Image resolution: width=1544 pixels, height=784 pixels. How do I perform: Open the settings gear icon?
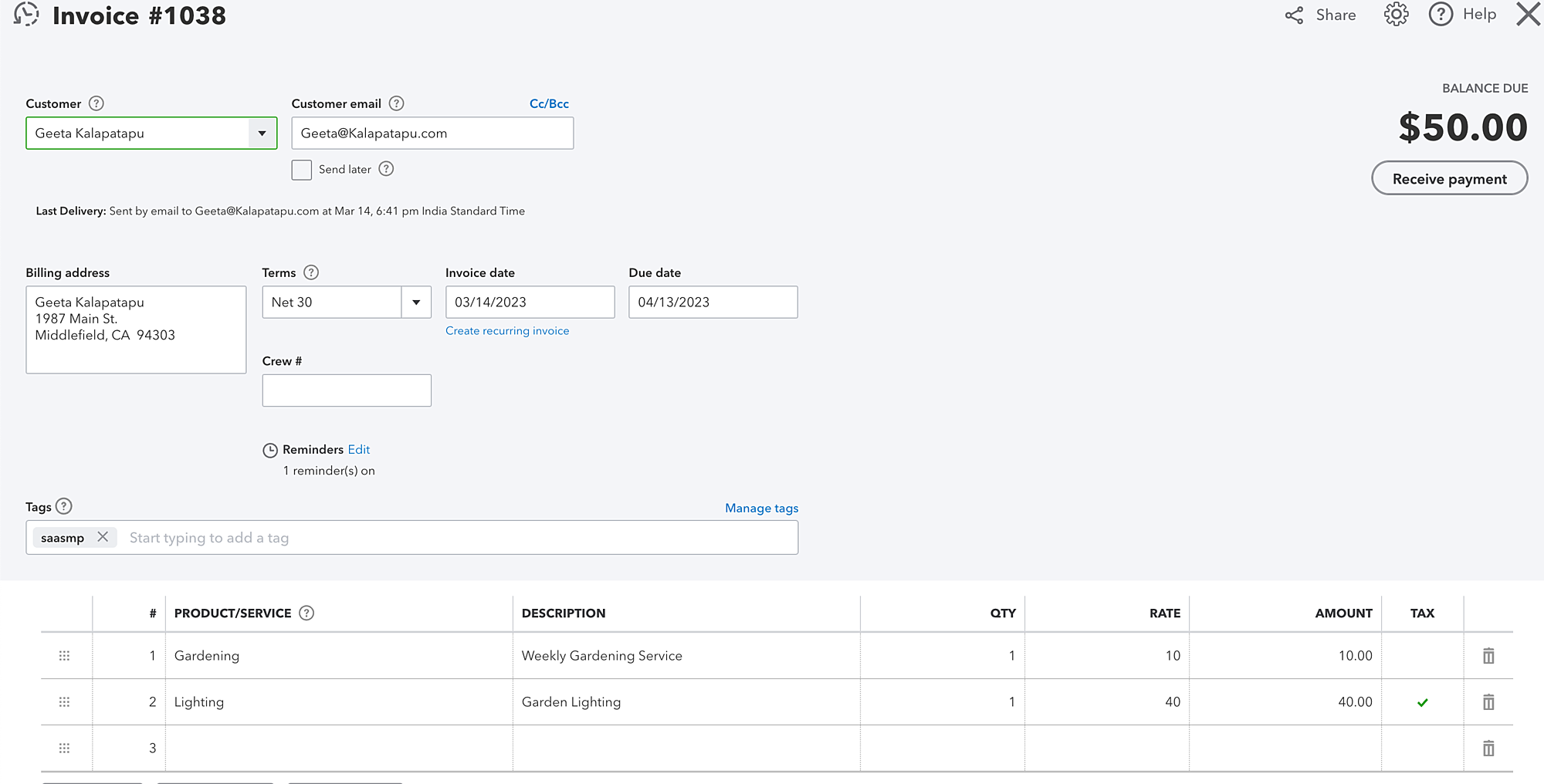tap(1396, 15)
